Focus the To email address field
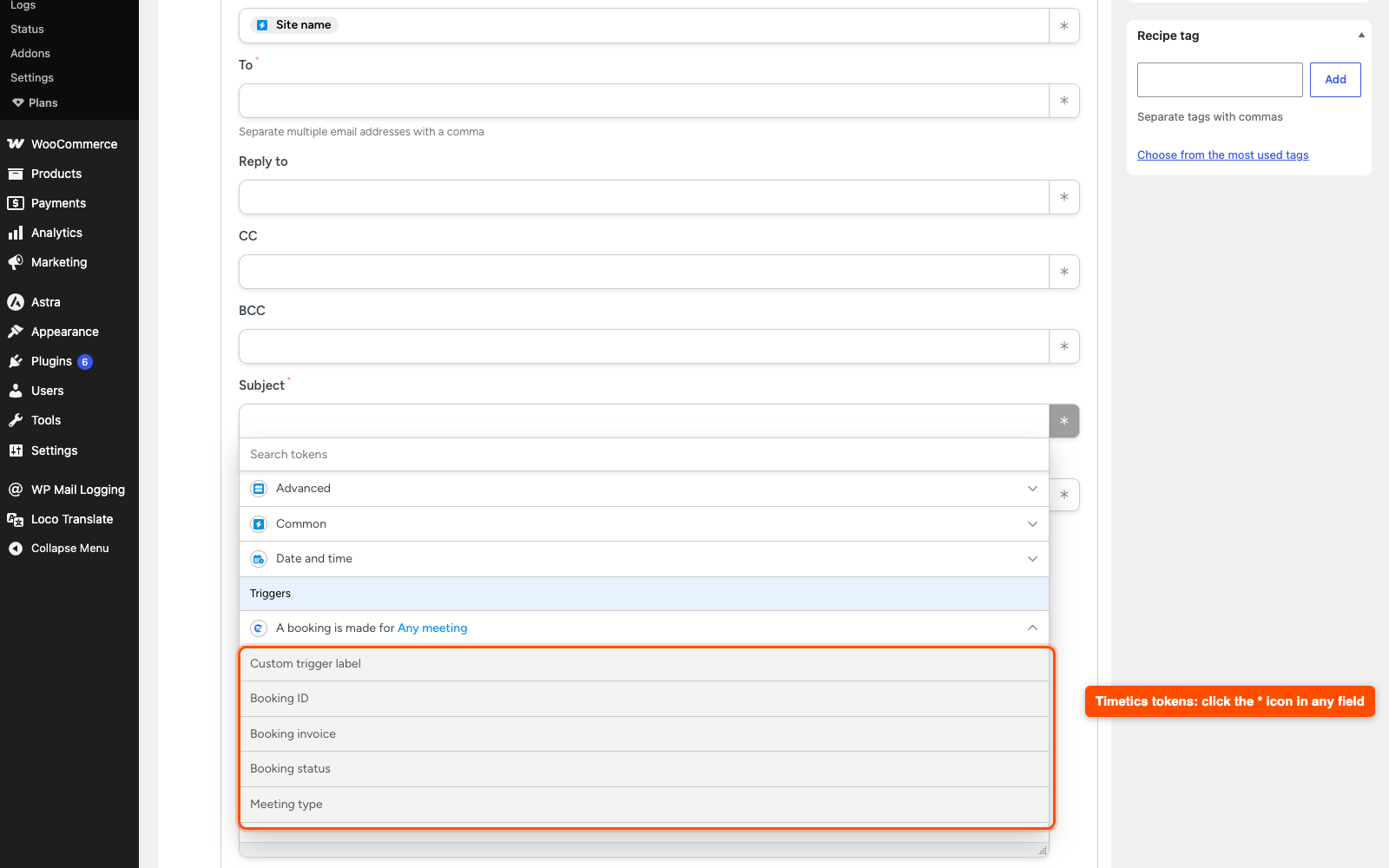The width and height of the screenshot is (1389, 868). pyautogui.click(x=644, y=101)
